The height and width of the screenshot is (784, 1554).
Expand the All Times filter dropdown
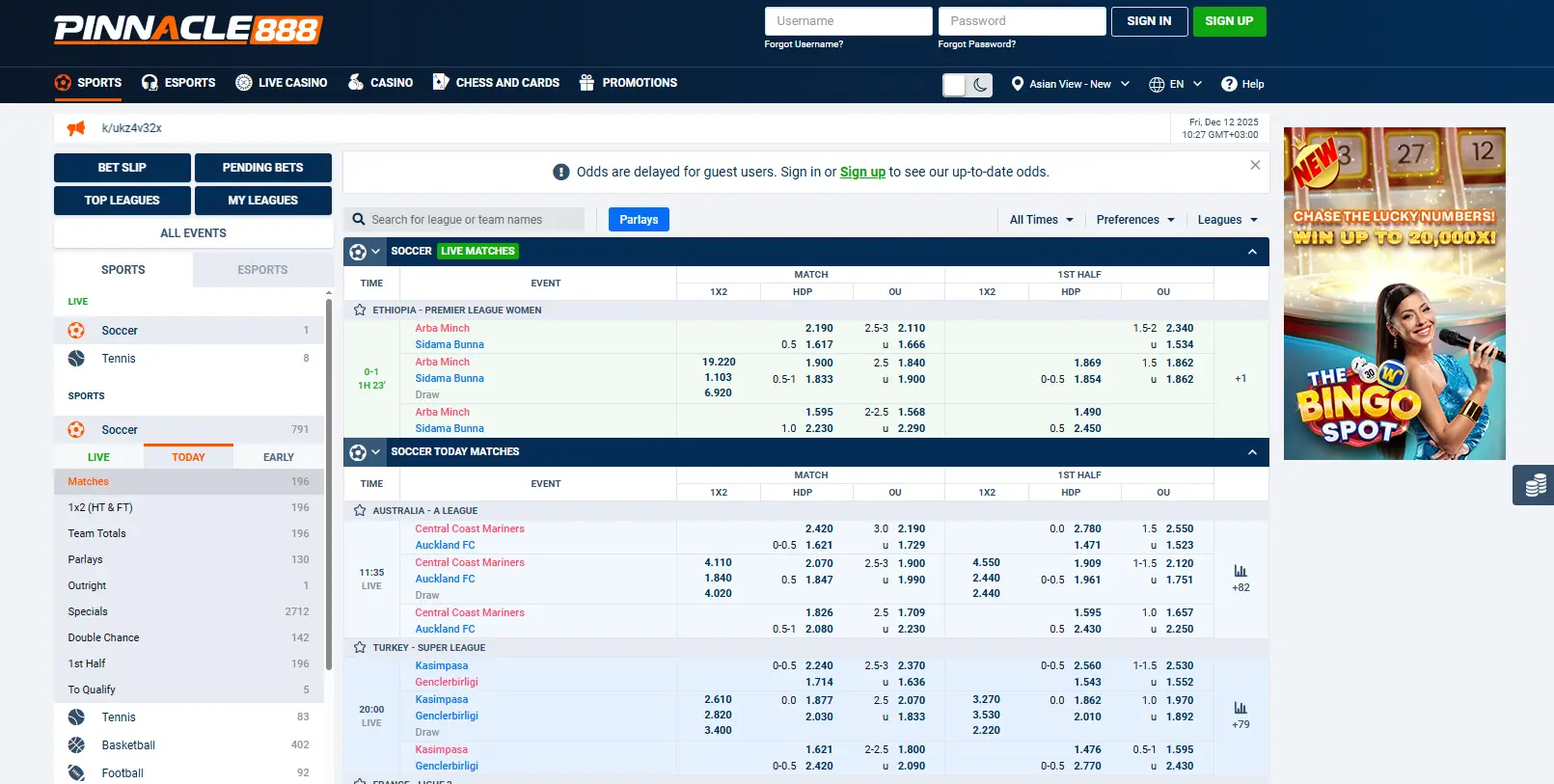click(x=1041, y=220)
